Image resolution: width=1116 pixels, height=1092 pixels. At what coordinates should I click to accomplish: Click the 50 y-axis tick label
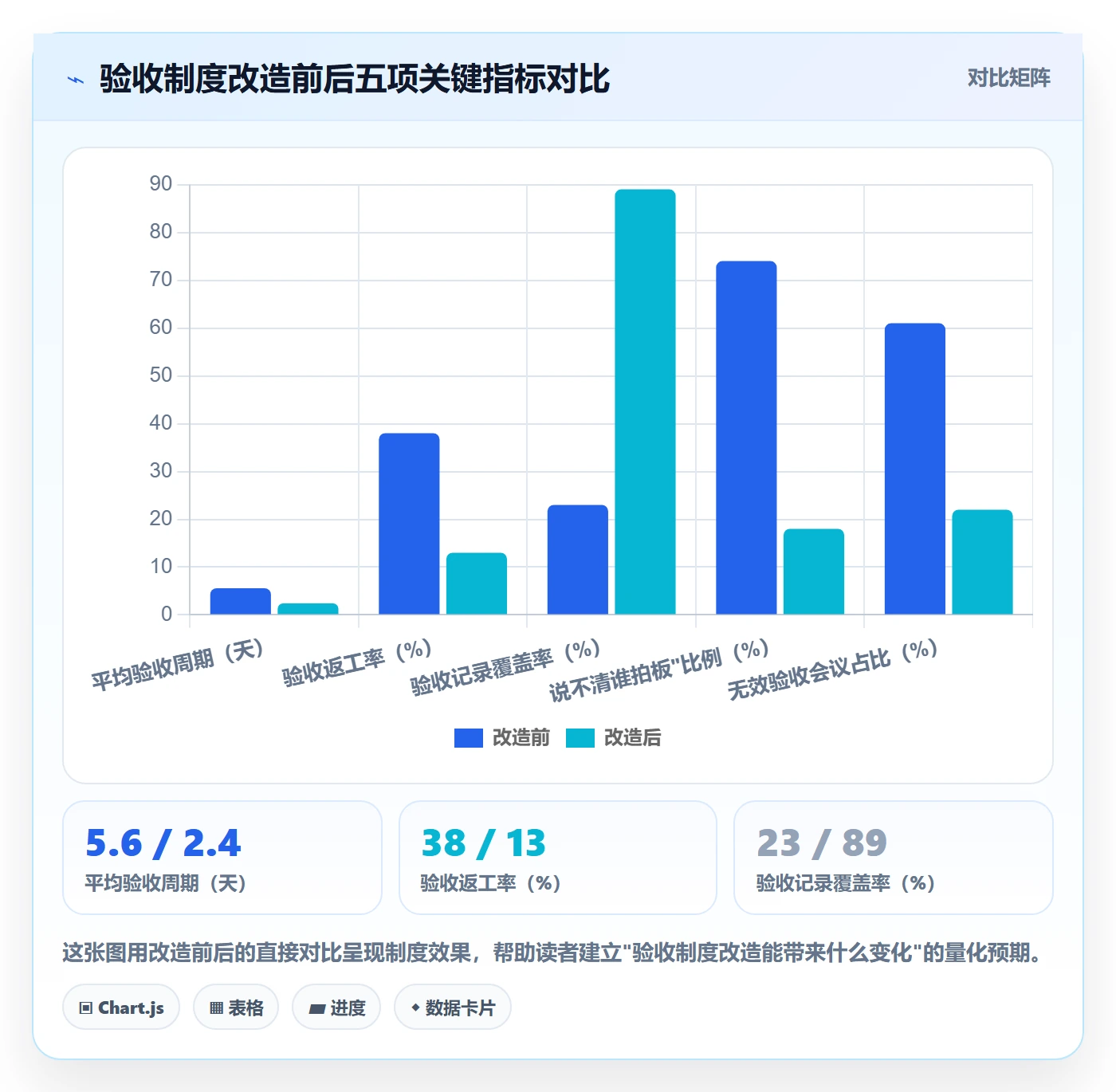click(x=161, y=375)
